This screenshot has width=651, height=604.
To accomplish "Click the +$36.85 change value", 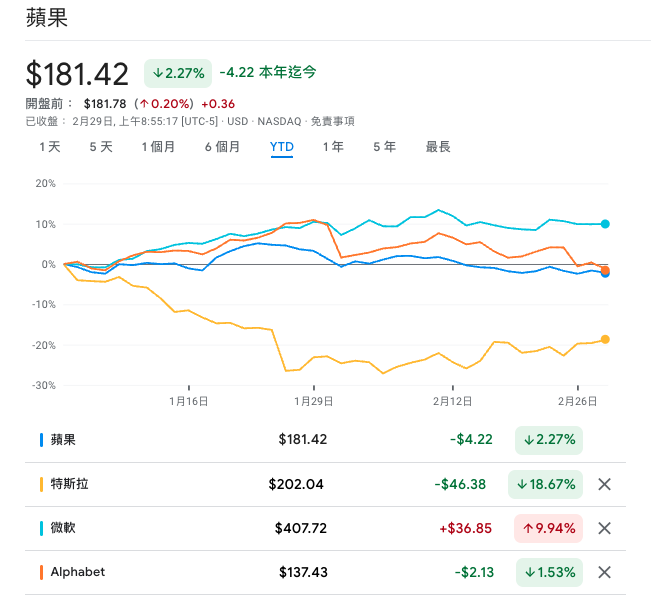I will [x=465, y=528].
